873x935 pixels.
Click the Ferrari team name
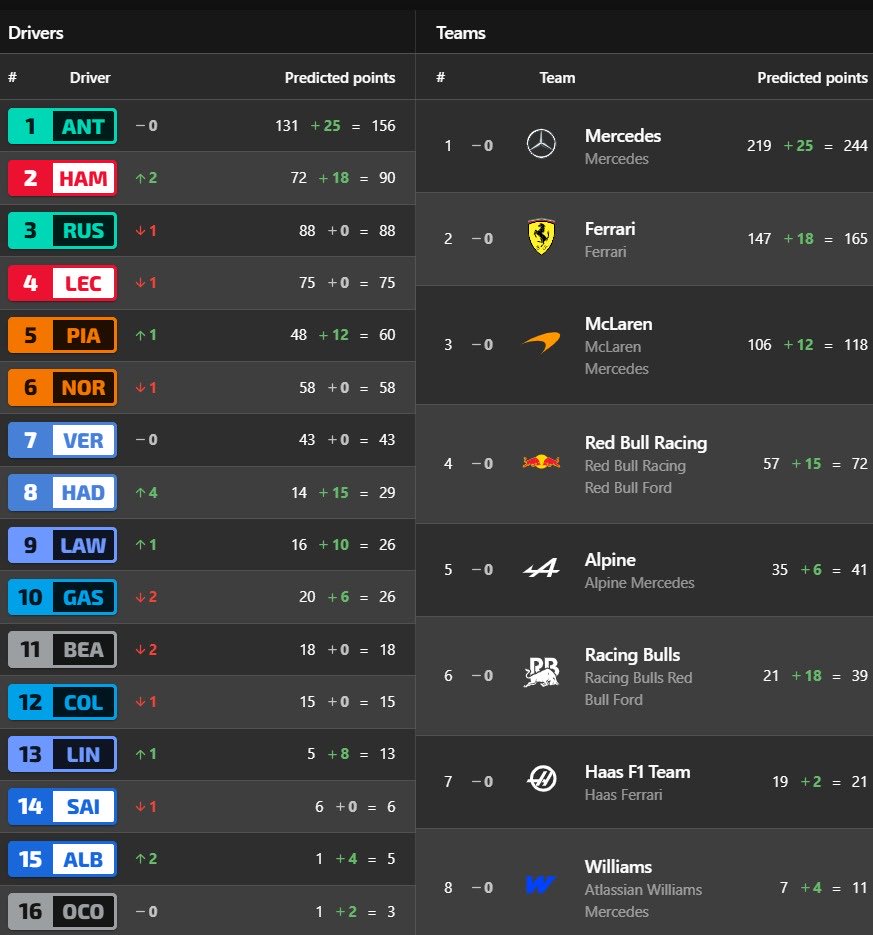click(x=609, y=228)
